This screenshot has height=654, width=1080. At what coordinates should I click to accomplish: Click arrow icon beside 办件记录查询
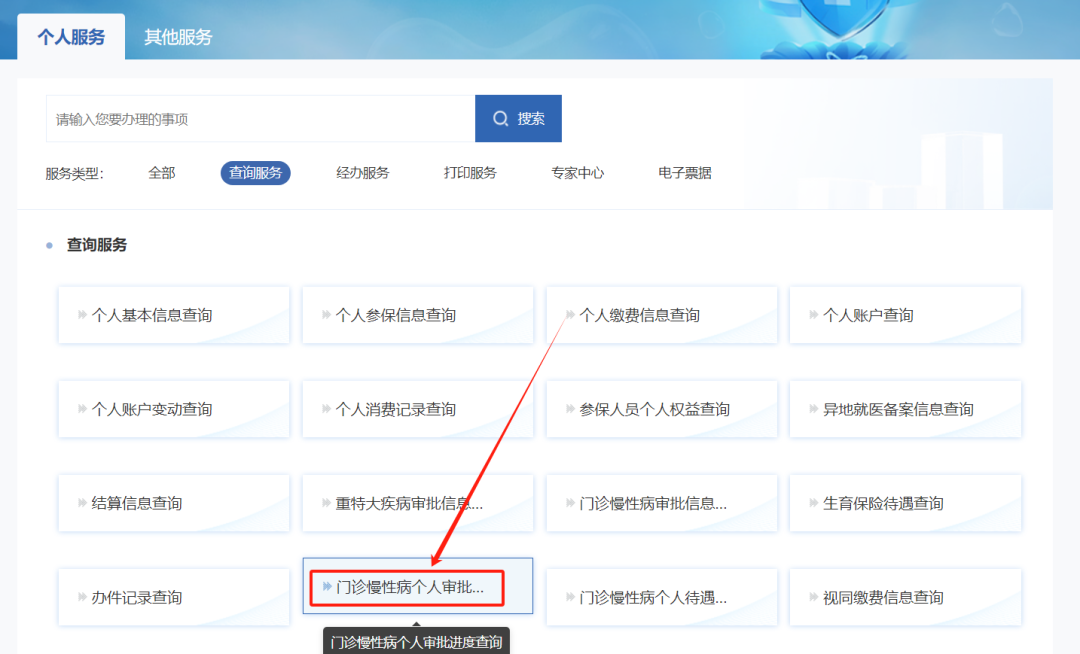click(x=82, y=597)
